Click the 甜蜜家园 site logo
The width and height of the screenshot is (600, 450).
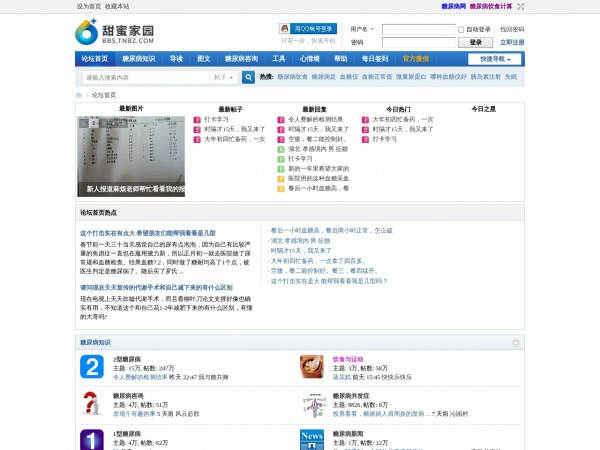pyautogui.click(x=115, y=32)
